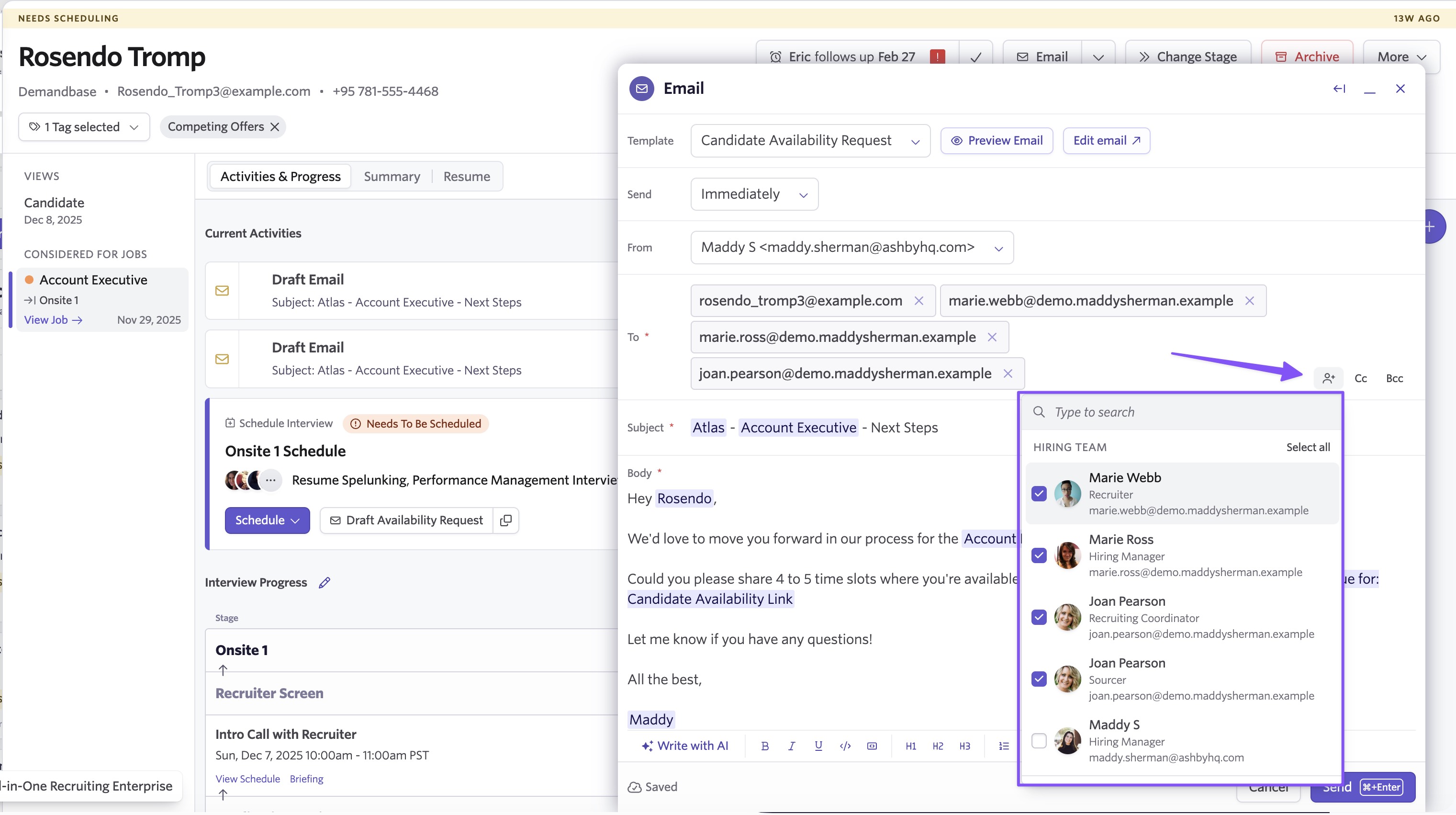Image resolution: width=1456 pixels, height=815 pixels.
Task: Open the Resume tab
Action: [x=466, y=177]
